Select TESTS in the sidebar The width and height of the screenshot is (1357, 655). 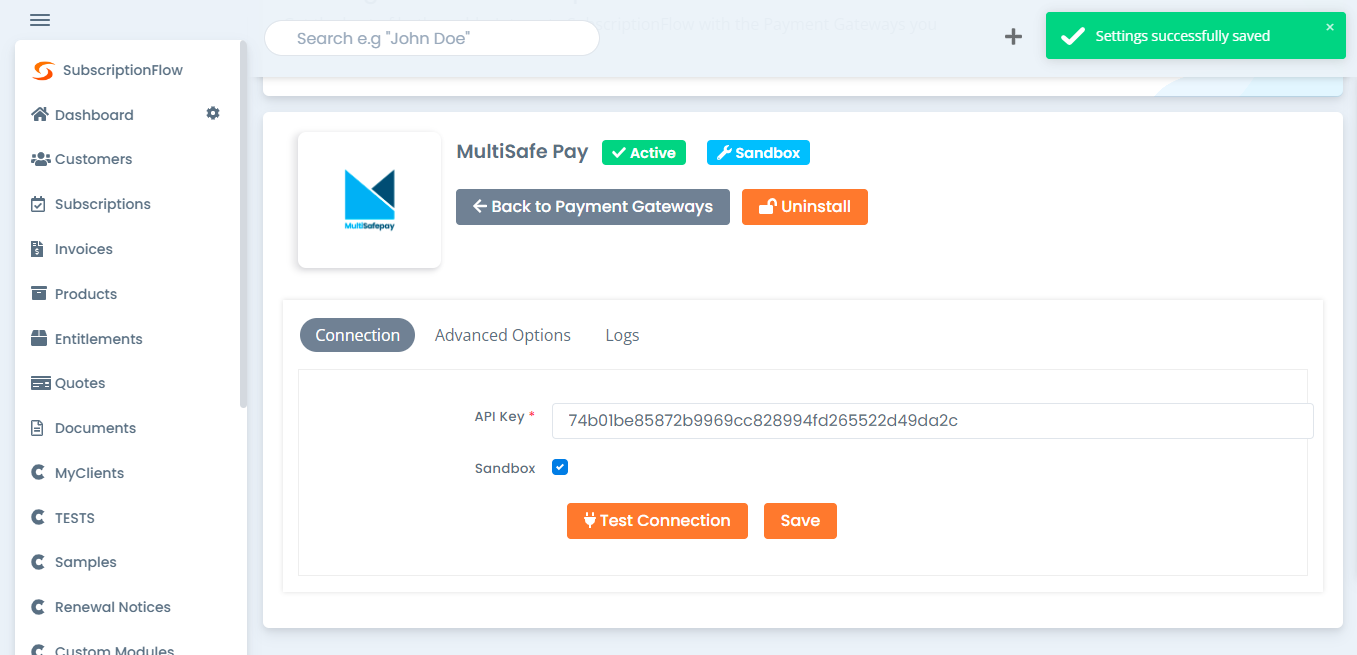coord(75,518)
